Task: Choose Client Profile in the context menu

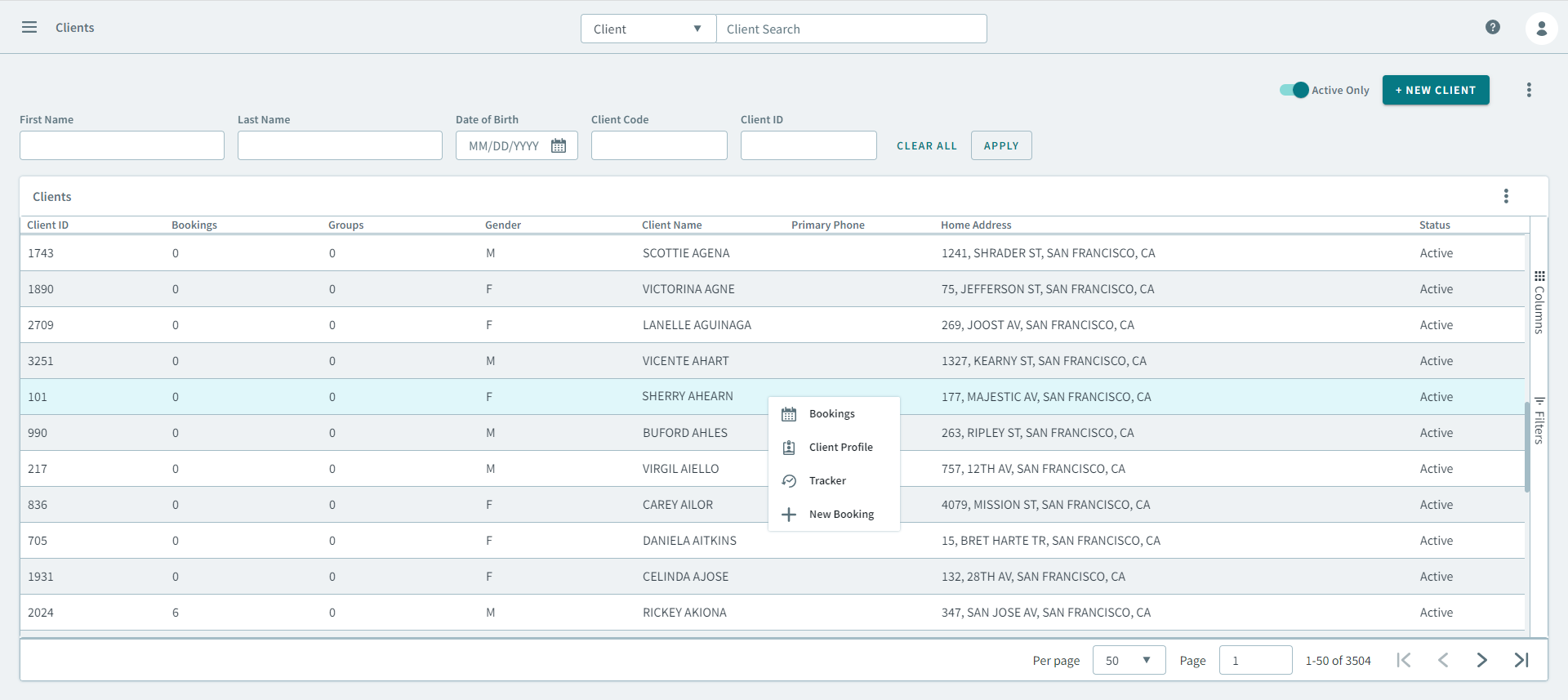Action: (840, 448)
